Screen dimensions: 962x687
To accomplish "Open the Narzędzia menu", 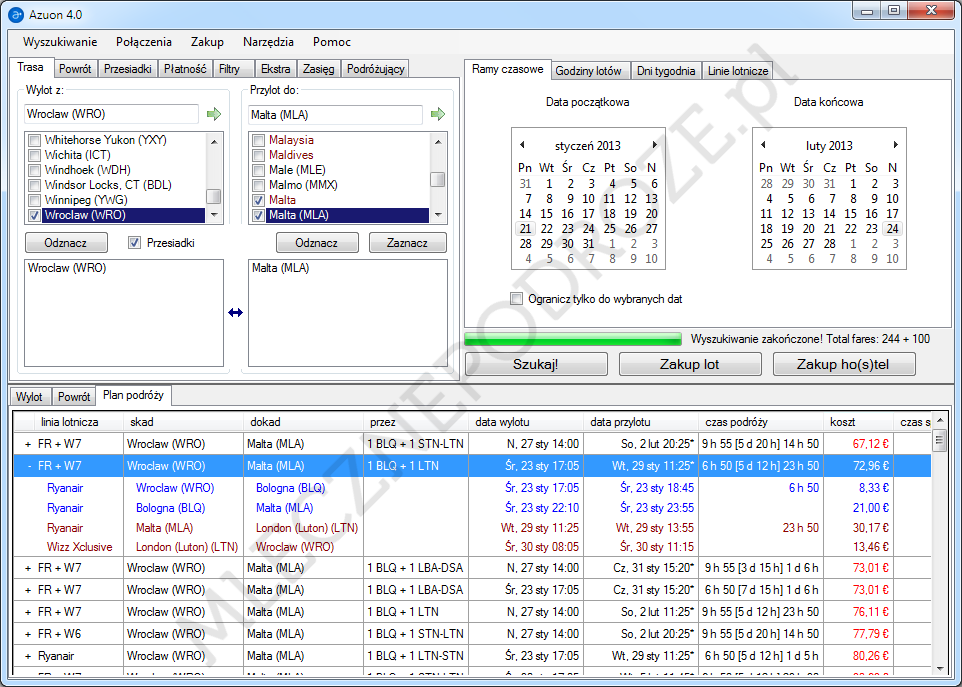I will pos(268,42).
